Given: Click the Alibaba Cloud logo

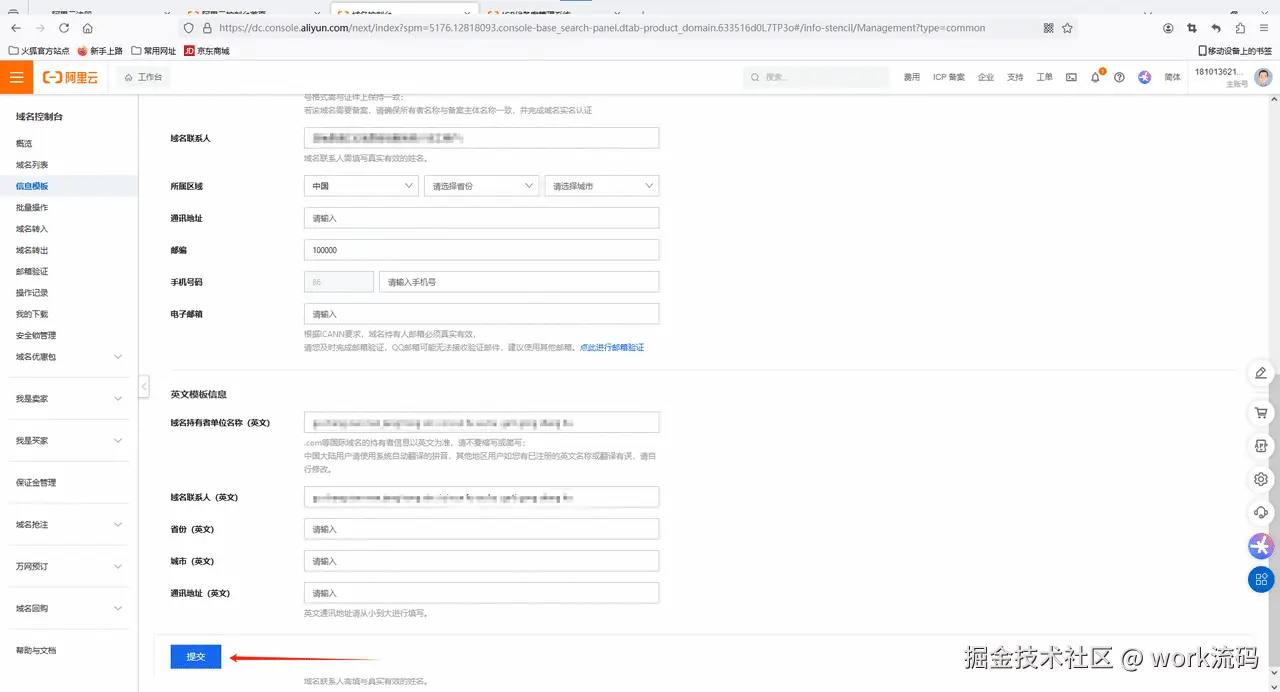Looking at the screenshot, I should pyautogui.click(x=68, y=76).
